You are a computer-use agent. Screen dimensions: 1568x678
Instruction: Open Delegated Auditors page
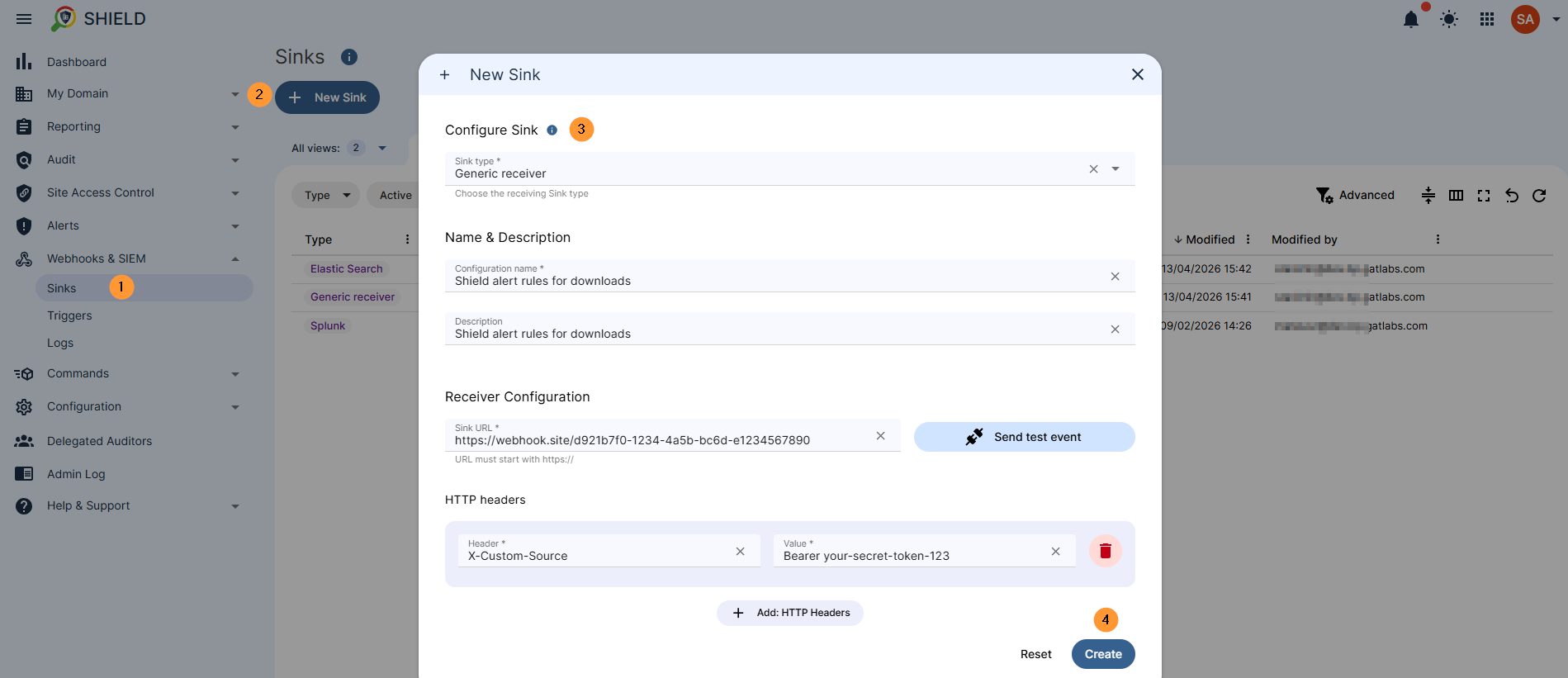(99, 441)
